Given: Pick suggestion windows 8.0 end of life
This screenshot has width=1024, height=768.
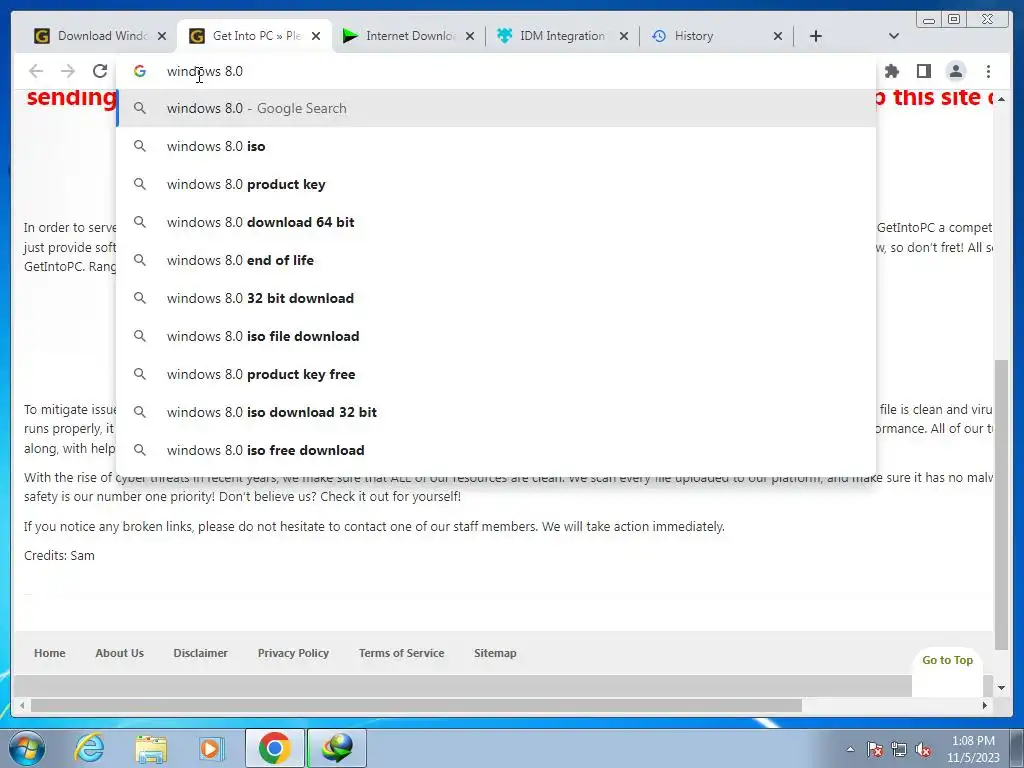Looking at the screenshot, I should 496,260.
